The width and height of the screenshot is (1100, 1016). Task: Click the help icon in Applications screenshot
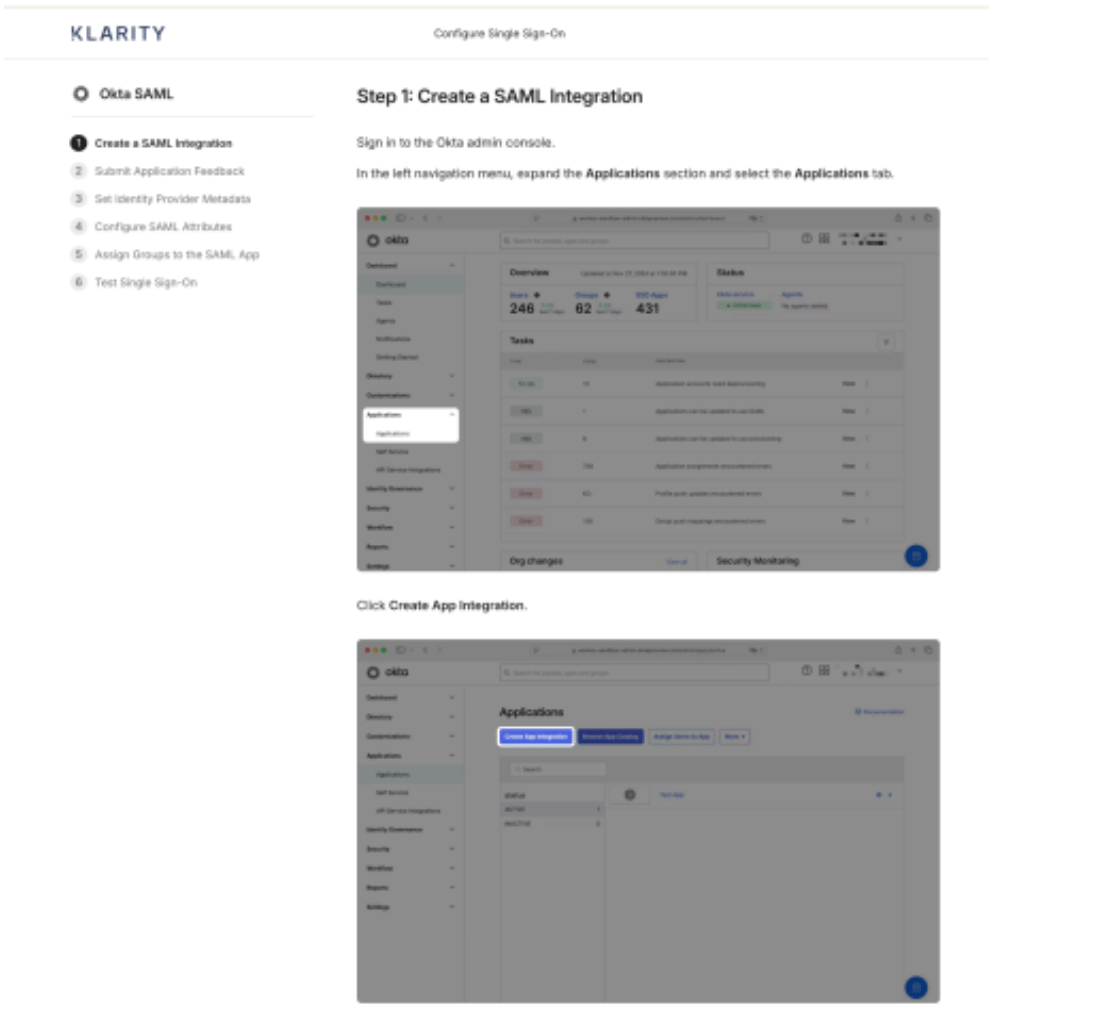click(x=807, y=671)
